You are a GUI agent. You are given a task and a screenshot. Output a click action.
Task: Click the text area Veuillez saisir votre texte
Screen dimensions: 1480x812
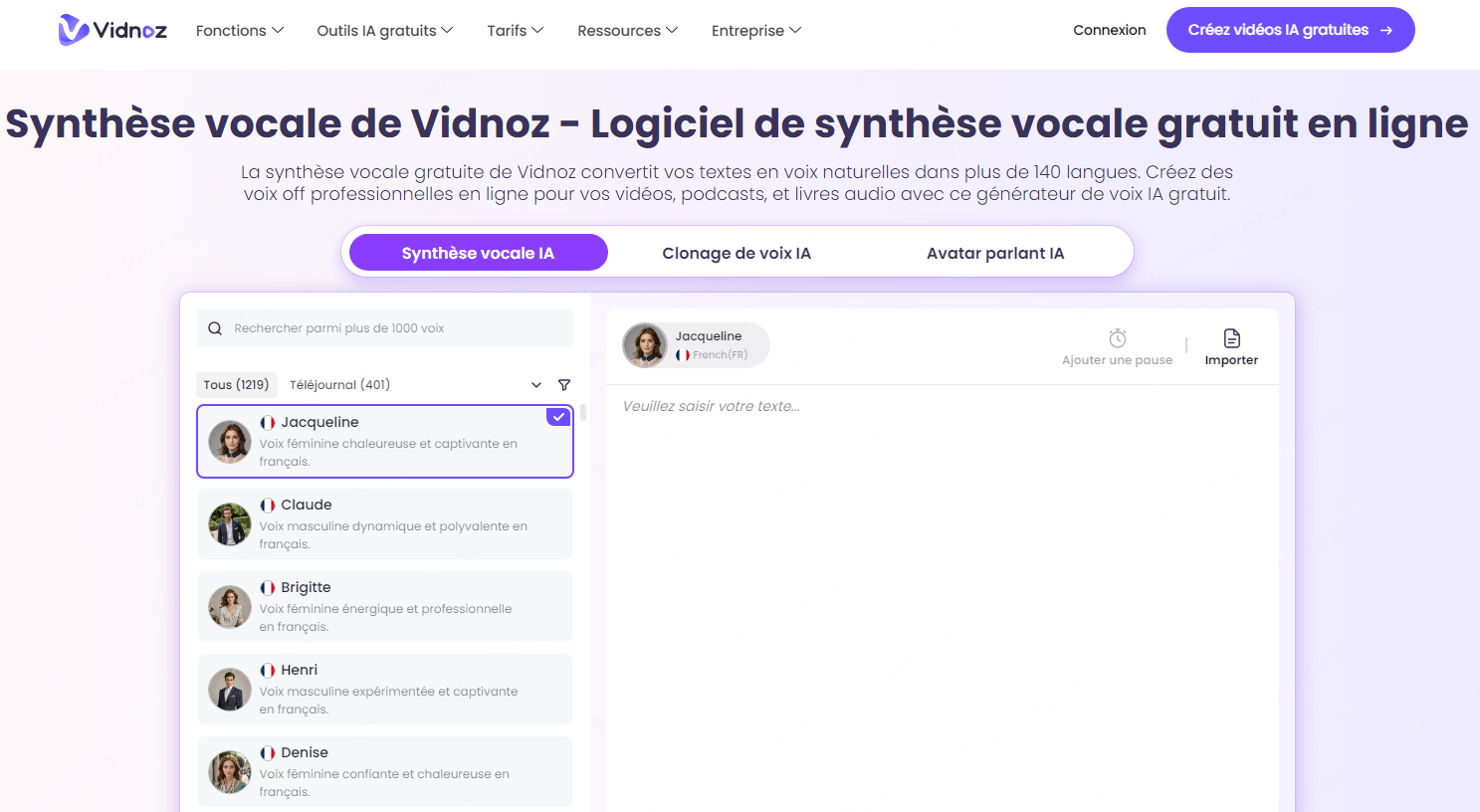point(942,597)
